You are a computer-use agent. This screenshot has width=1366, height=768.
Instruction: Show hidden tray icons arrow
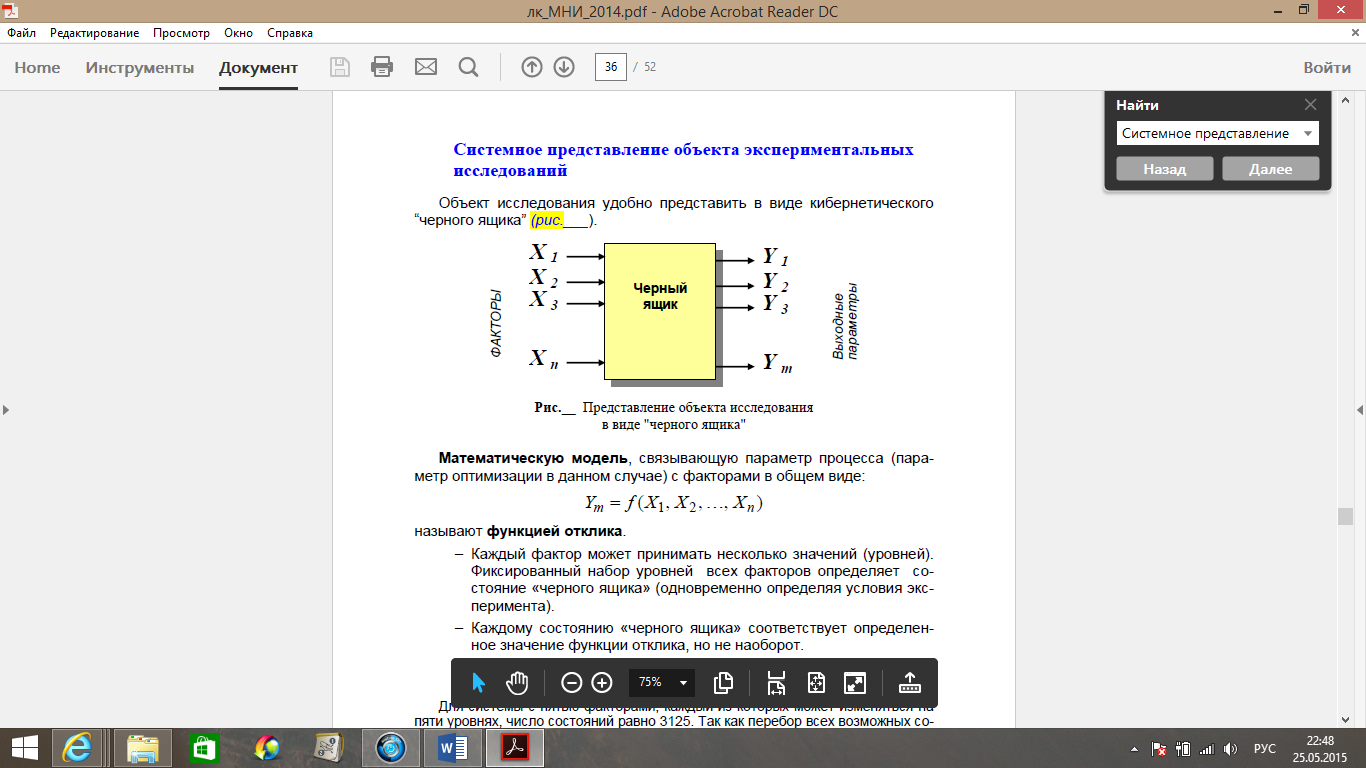pos(1135,749)
